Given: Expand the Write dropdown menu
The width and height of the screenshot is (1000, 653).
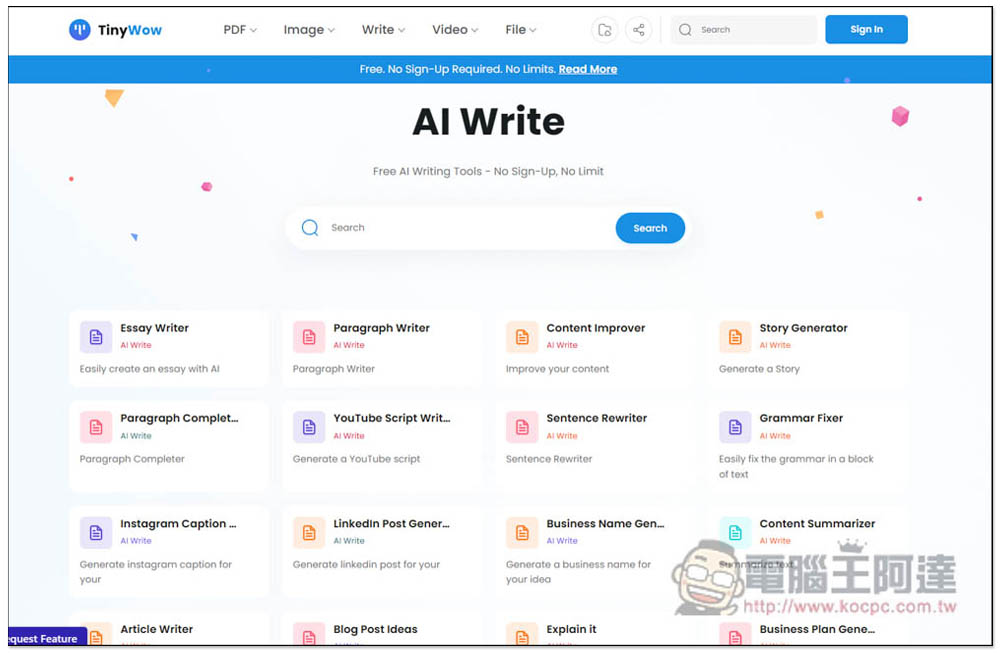Looking at the screenshot, I should point(383,30).
